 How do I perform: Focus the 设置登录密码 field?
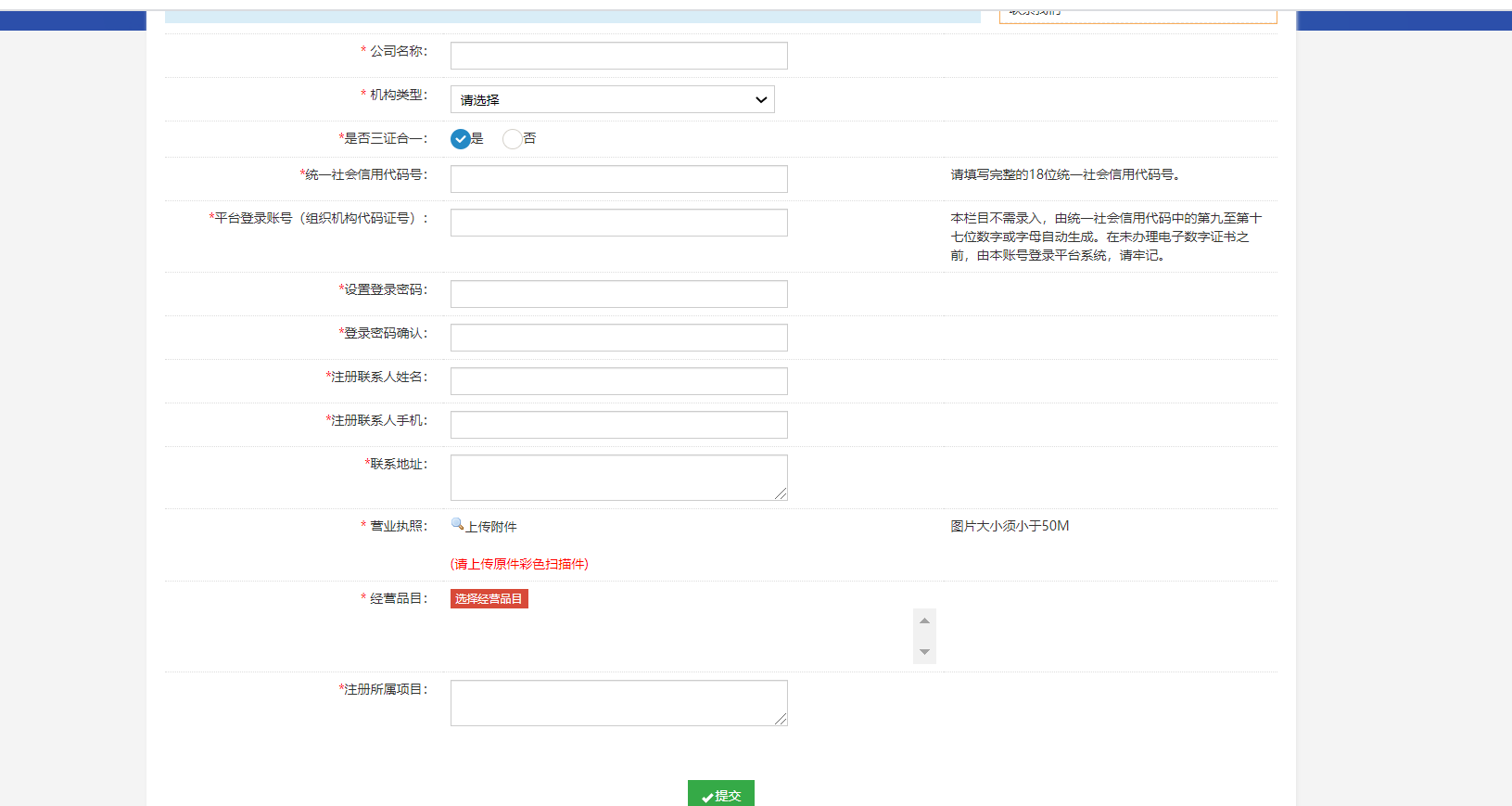(618, 294)
